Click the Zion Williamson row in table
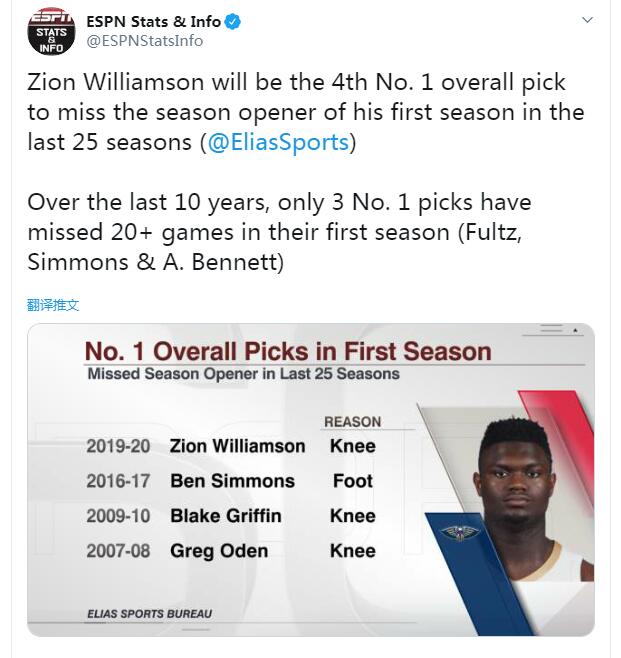This screenshot has width=621, height=658. pos(231,446)
